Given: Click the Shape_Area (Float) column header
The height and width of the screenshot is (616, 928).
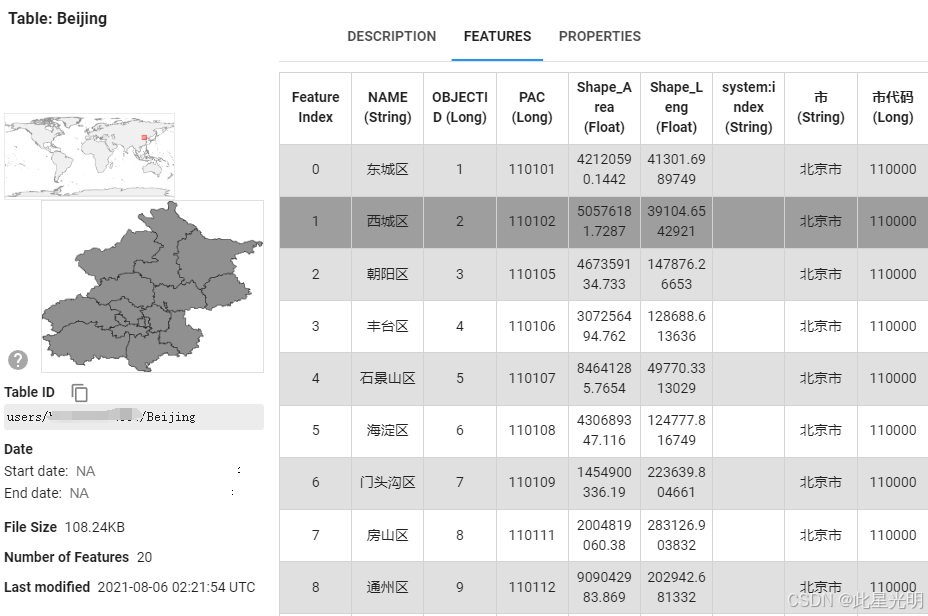Looking at the screenshot, I should click(604, 108).
